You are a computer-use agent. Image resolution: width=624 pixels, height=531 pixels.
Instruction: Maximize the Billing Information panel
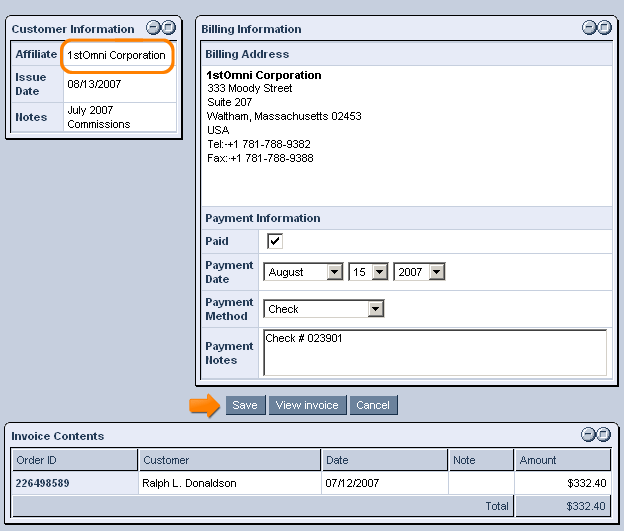[x=604, y=28]
